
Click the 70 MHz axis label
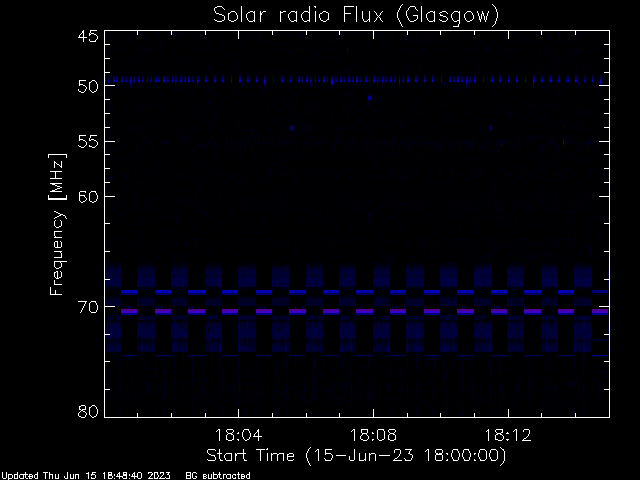click(88, 307)
